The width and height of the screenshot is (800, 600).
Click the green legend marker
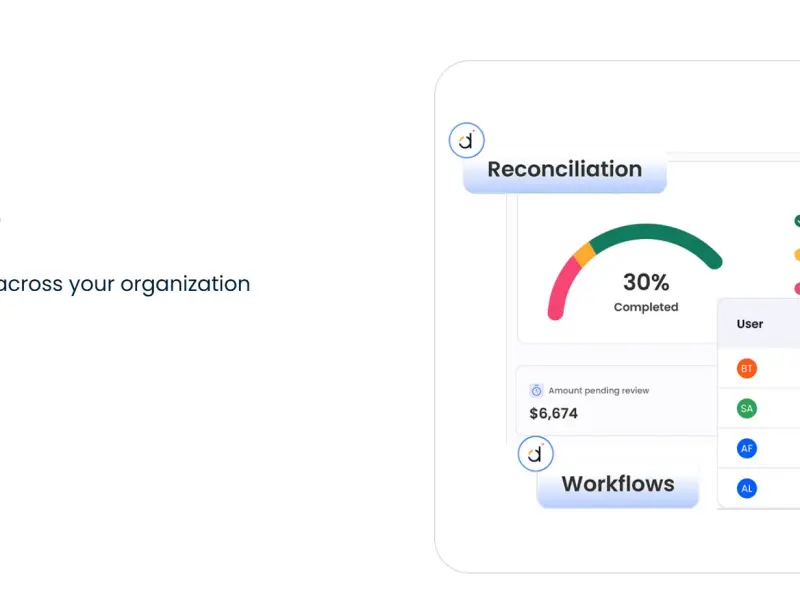tap(797, 221)
